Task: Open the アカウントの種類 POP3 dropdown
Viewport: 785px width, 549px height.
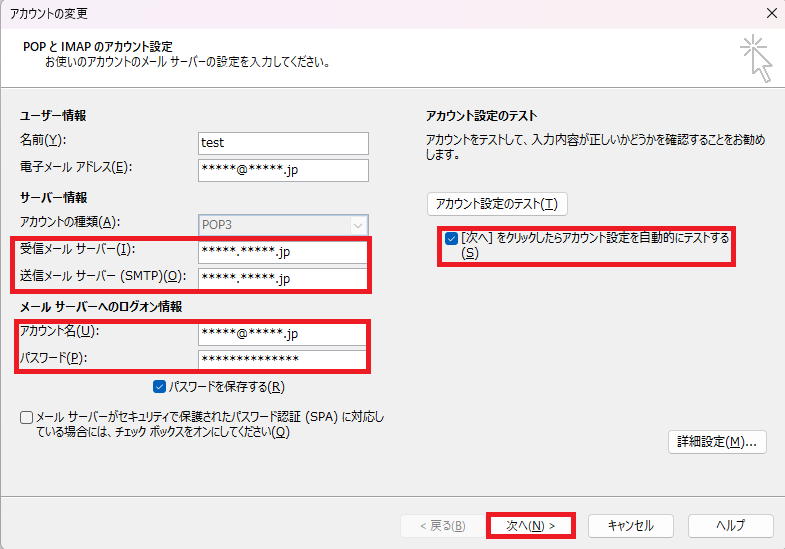Action: tap(283, 224)
